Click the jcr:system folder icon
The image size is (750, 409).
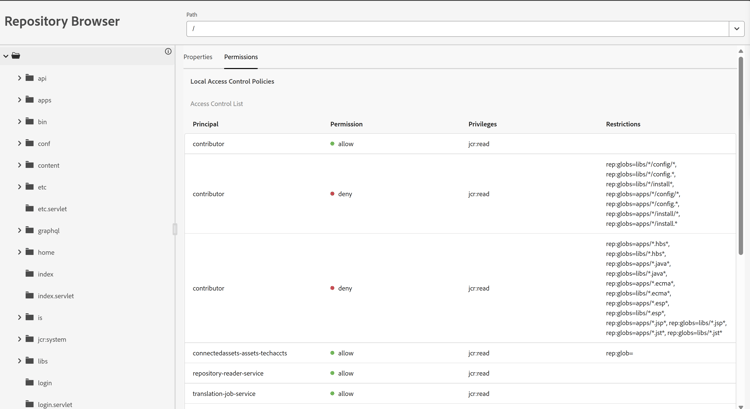point(30,339)
